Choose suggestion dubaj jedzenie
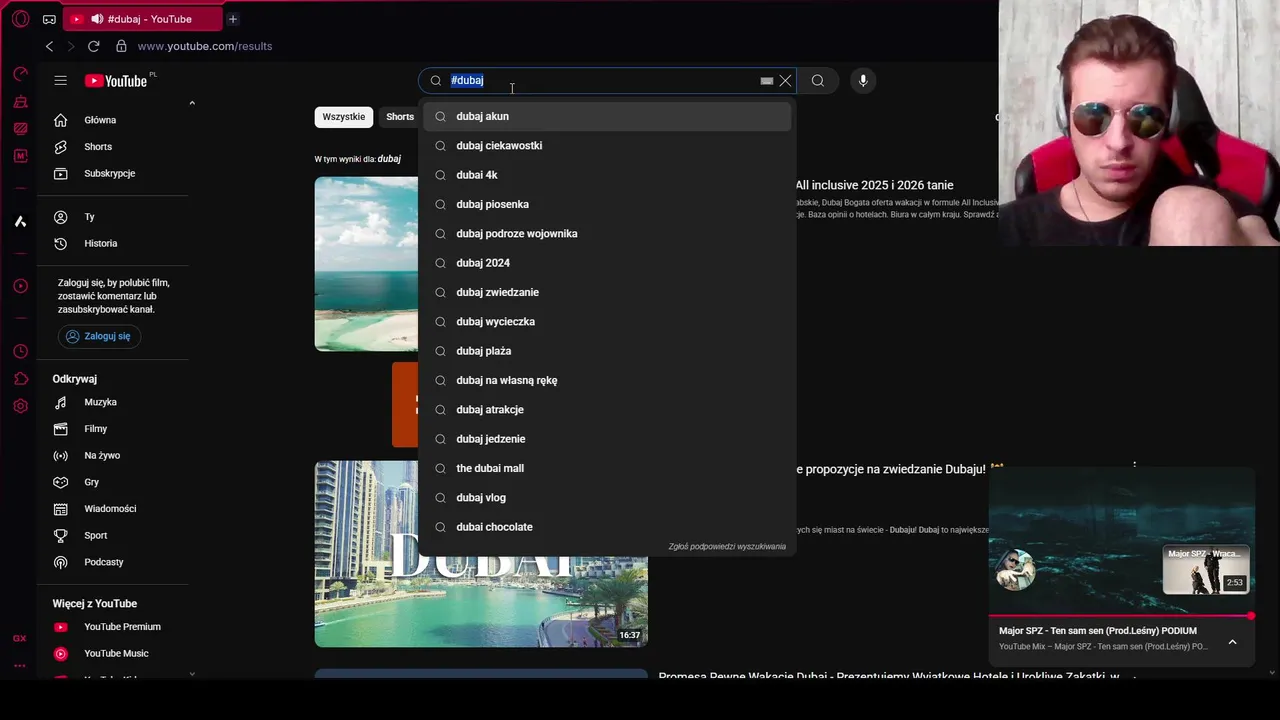1280x720 pixels. click(x=607, y=439)
